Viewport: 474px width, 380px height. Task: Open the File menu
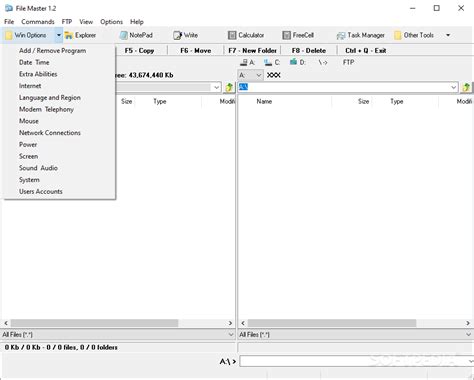point(9,22)
